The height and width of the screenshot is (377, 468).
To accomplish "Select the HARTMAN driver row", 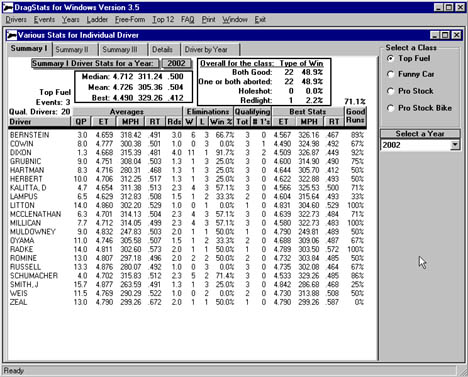I will [187, 170].
